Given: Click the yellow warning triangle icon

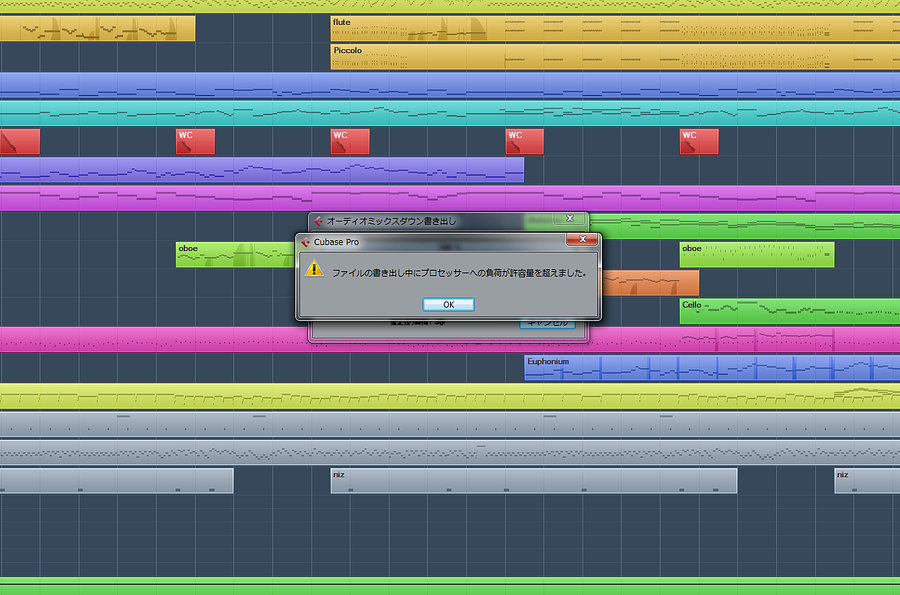Looking at the screenshot, I should pyautogui.click(x=314, y=269).
